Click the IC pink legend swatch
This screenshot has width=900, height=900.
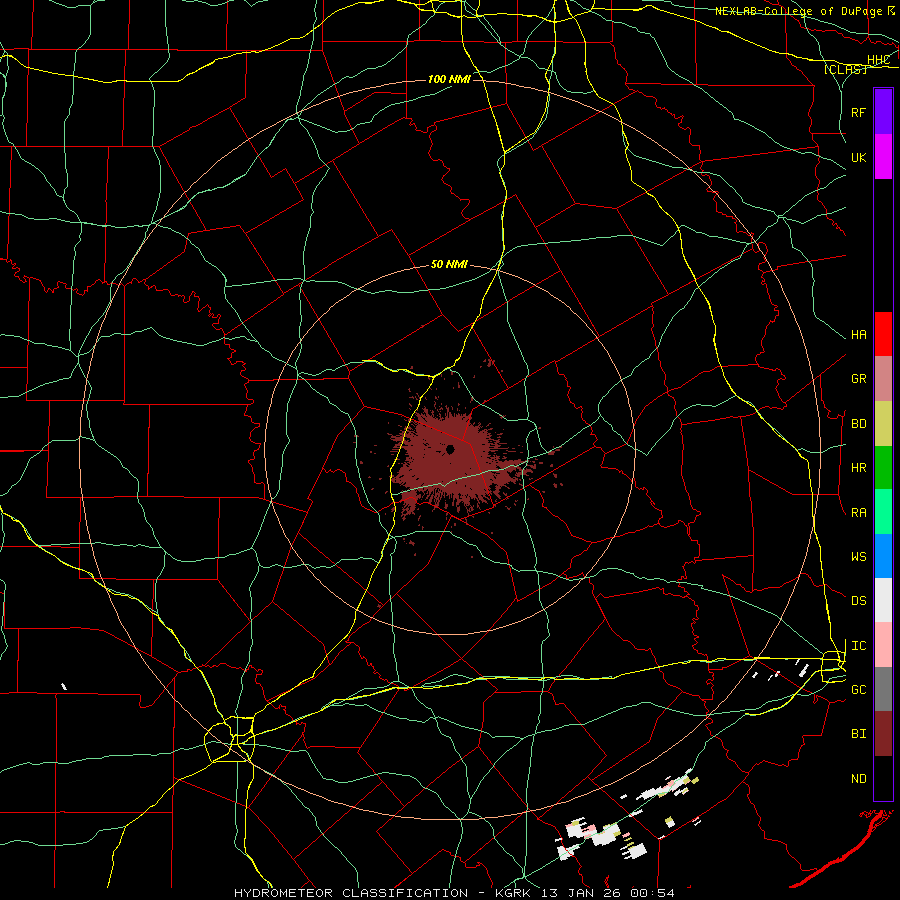point(883,645)
